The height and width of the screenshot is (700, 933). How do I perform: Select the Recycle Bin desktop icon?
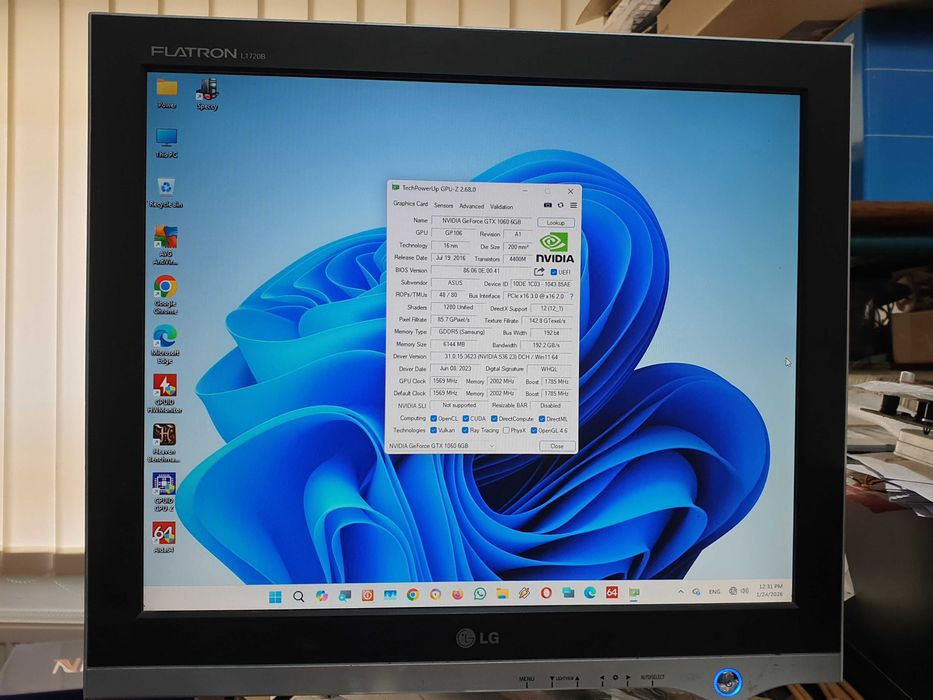pos(166,193)
